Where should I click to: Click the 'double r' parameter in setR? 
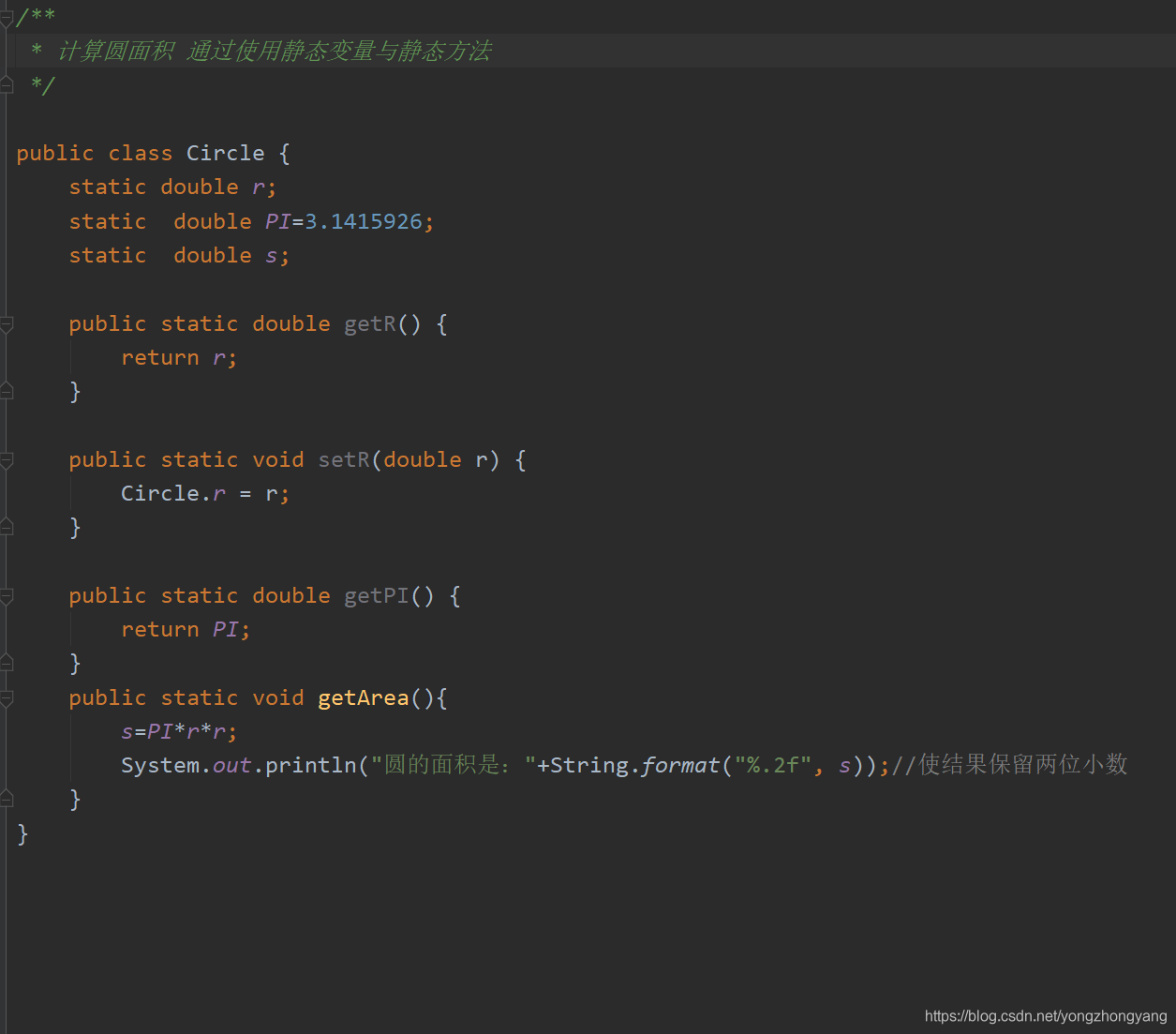click(435, 460)
